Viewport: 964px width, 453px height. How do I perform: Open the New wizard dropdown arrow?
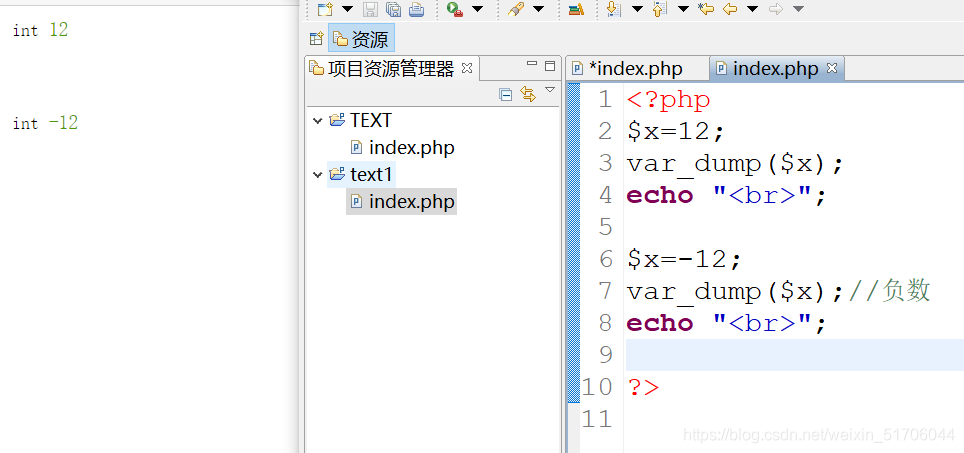tap(347, 9)
